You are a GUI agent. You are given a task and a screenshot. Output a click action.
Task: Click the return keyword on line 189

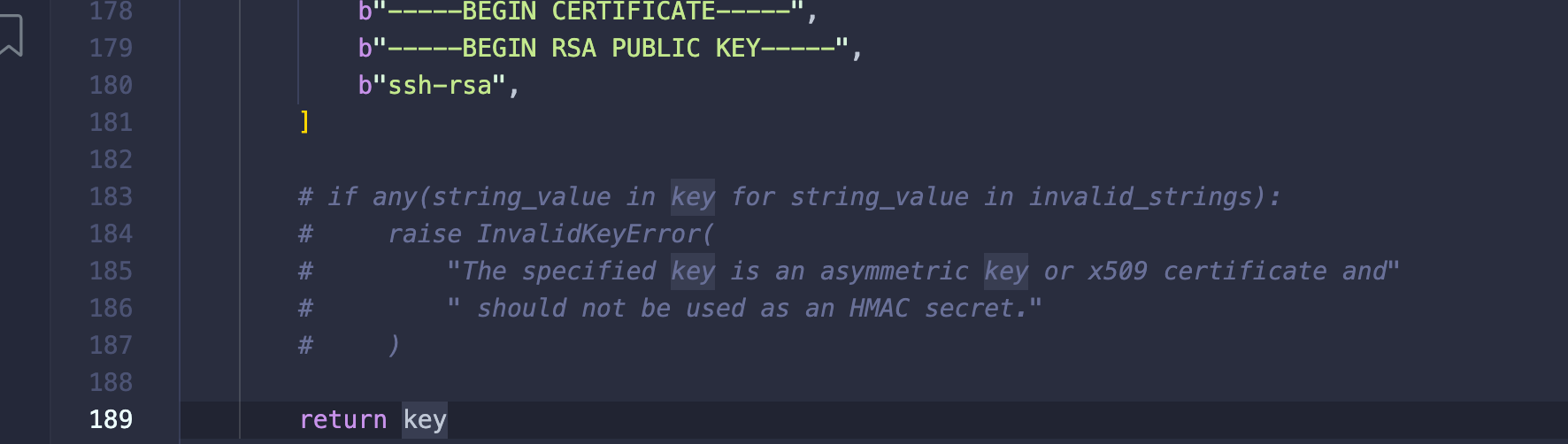click(x=342, y=419)
